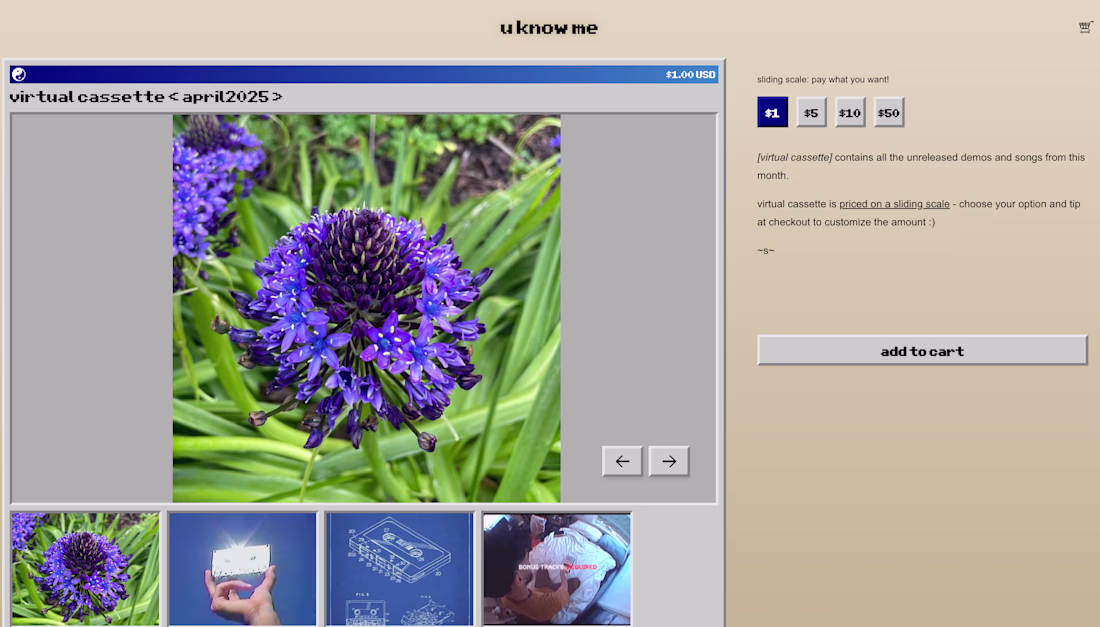The height and width of the screenshot is (627, 1100).
Task: View the hand holding cassette thumbnail
Action: (x=243, y=569)
